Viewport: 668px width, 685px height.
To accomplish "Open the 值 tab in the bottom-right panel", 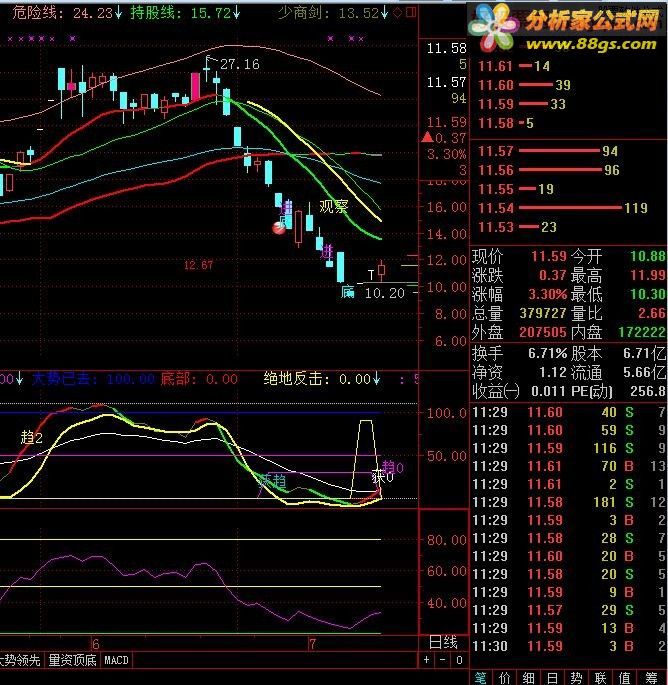I will (625, 678).
